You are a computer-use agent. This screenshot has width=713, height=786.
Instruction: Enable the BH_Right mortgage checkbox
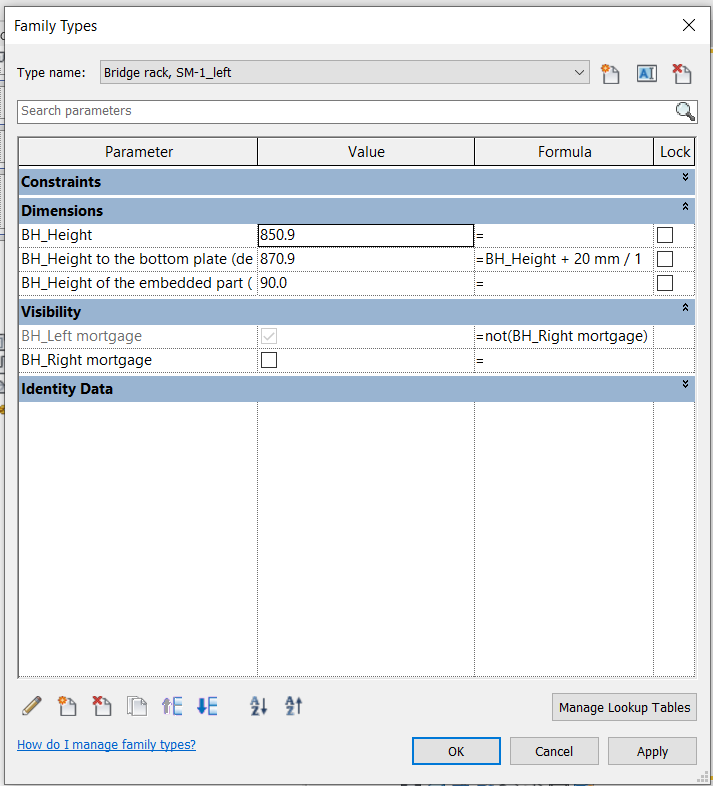(x=268, y=360)
